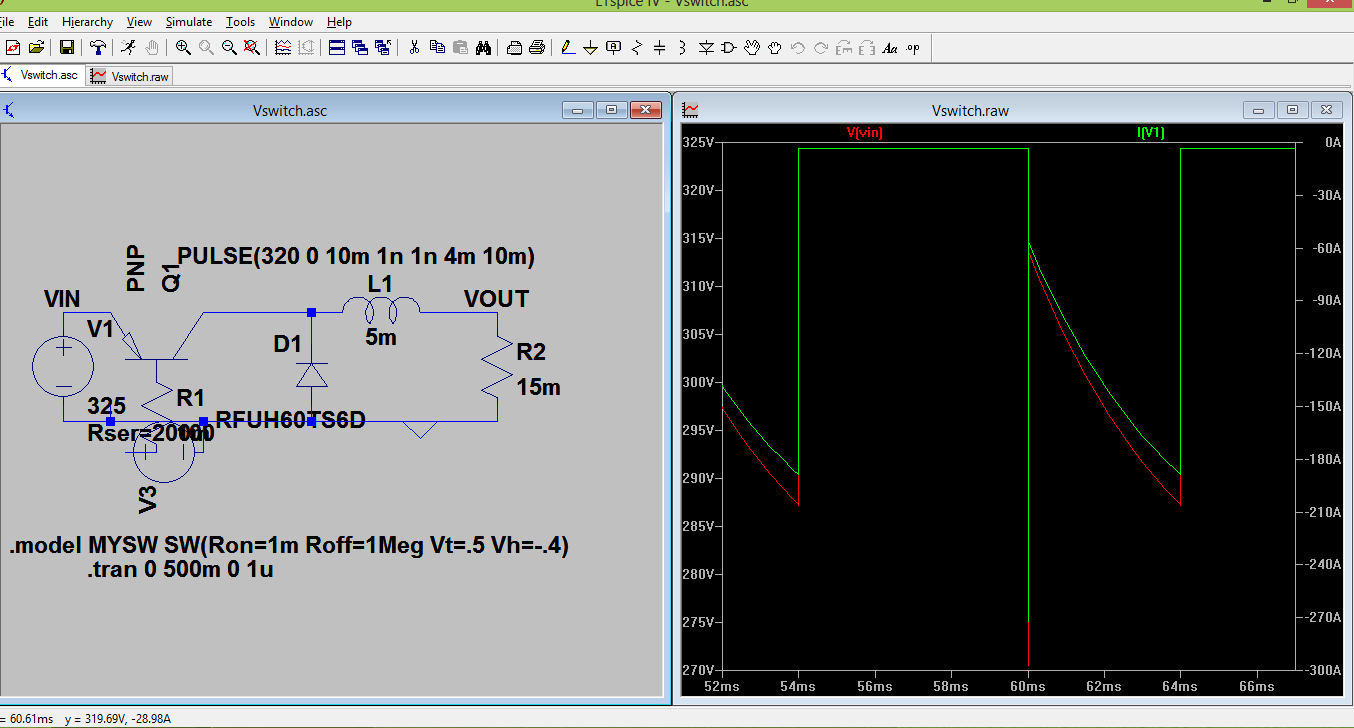Select the Cut scissors tool

coord(414,47)
